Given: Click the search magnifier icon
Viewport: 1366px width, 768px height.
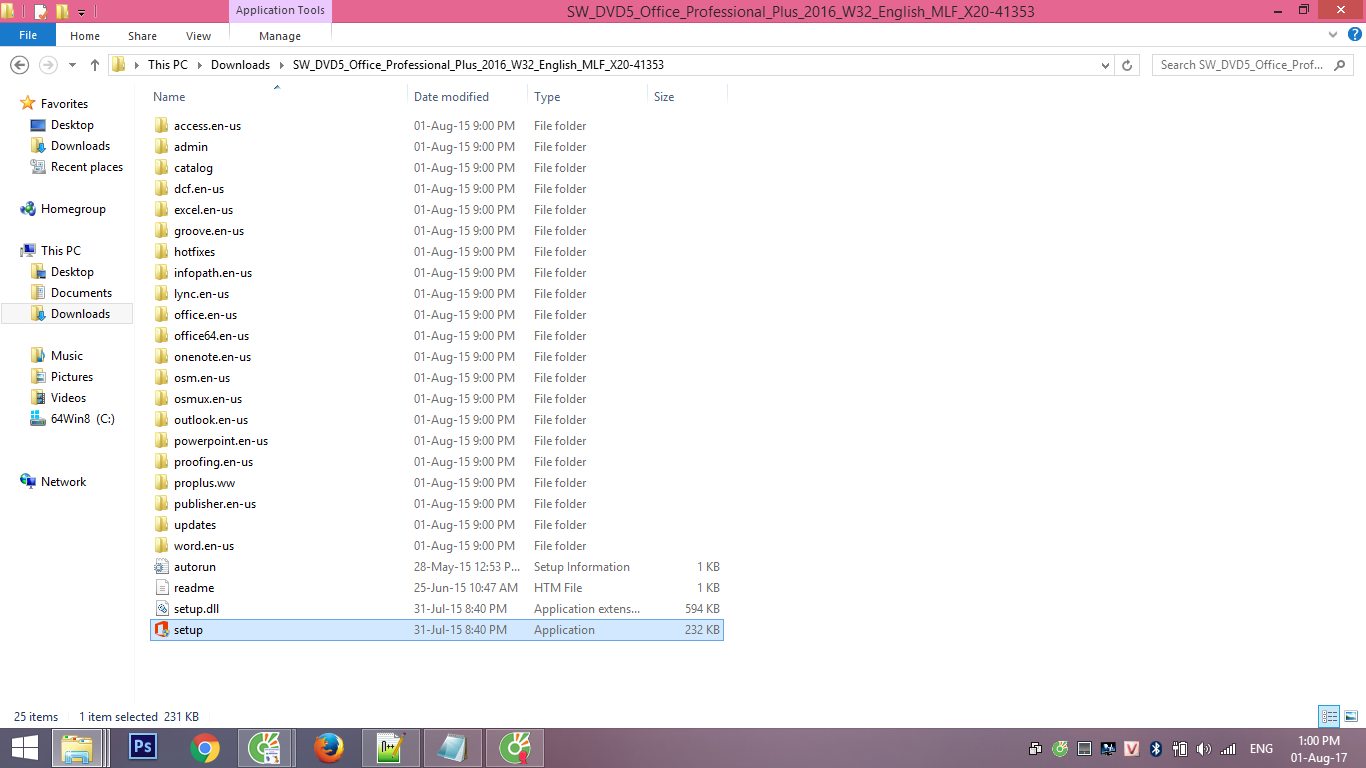Looking at the screenshot, I should click(1342, 65).
